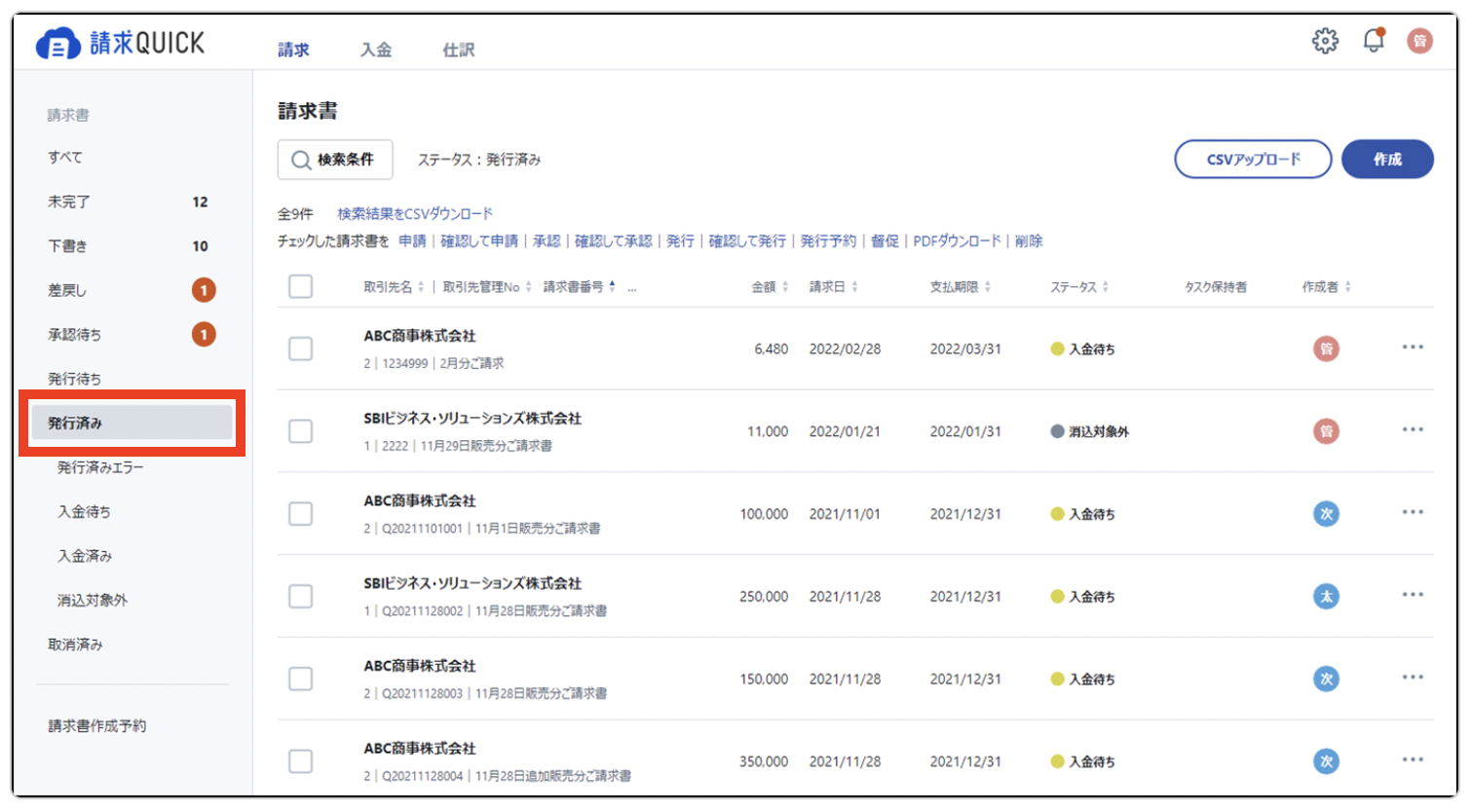Open the 検索条件 search button
This screenshot has width=1471, height=812.
tap(335, 160)
